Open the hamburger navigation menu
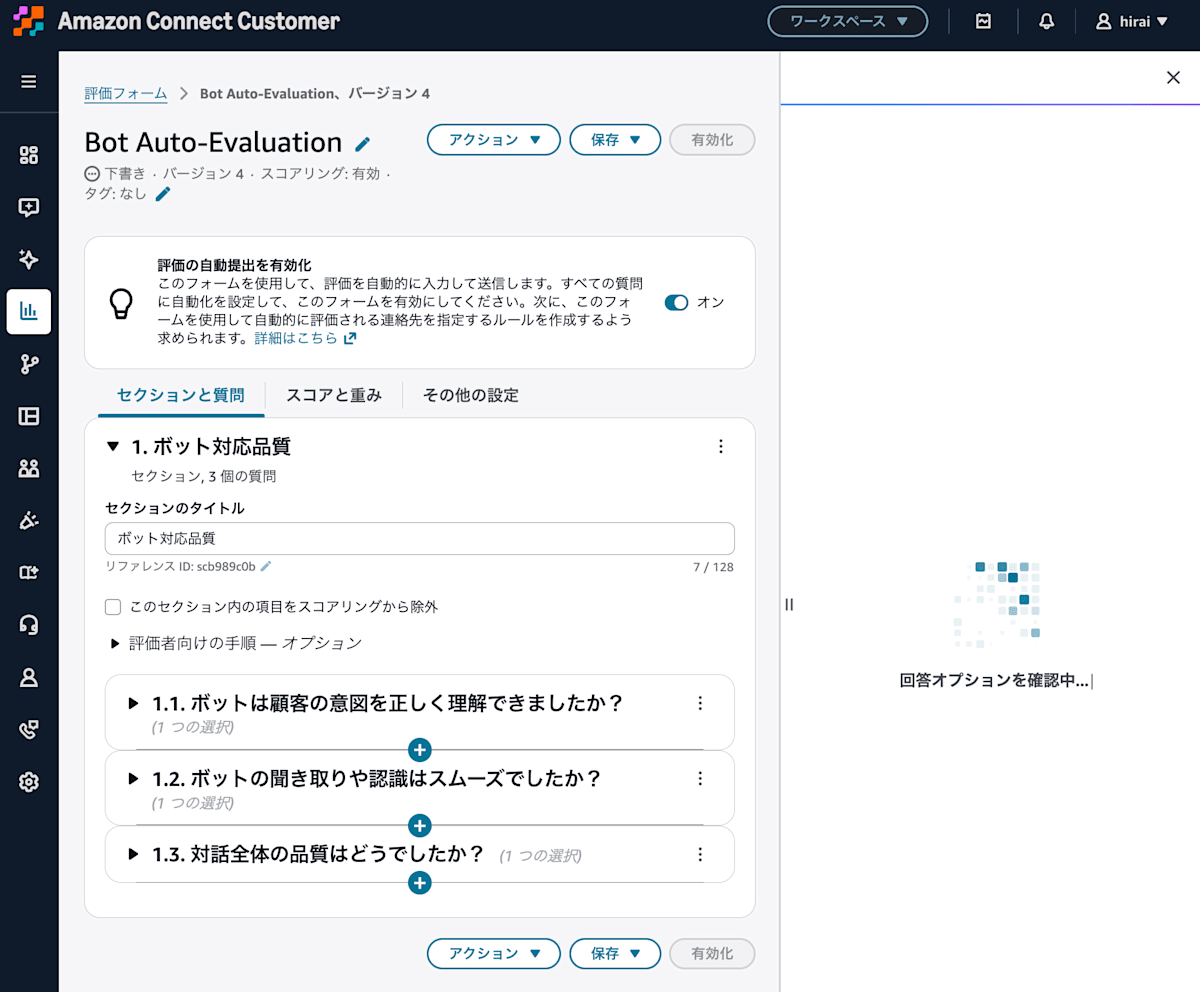 (x=29, y=82)
